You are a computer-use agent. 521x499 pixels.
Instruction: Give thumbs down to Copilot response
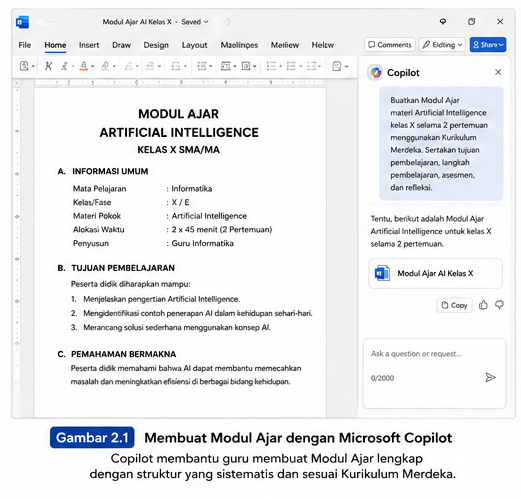point(499,304)
